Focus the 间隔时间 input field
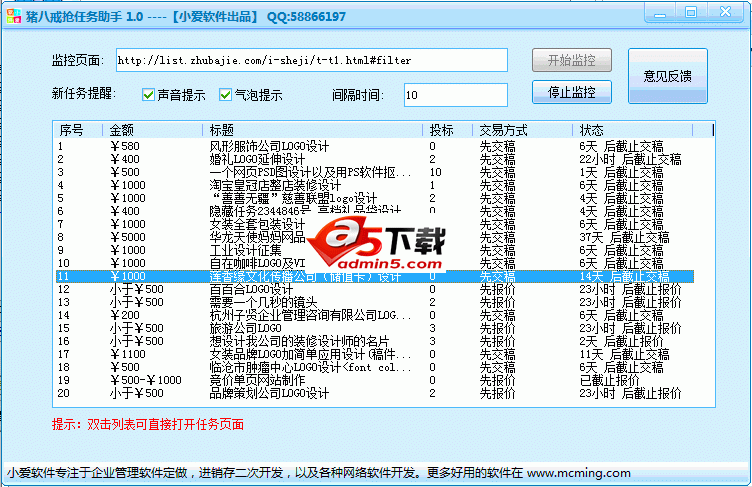The width and height of the screenshot is (752, 487). click(456, 95)
